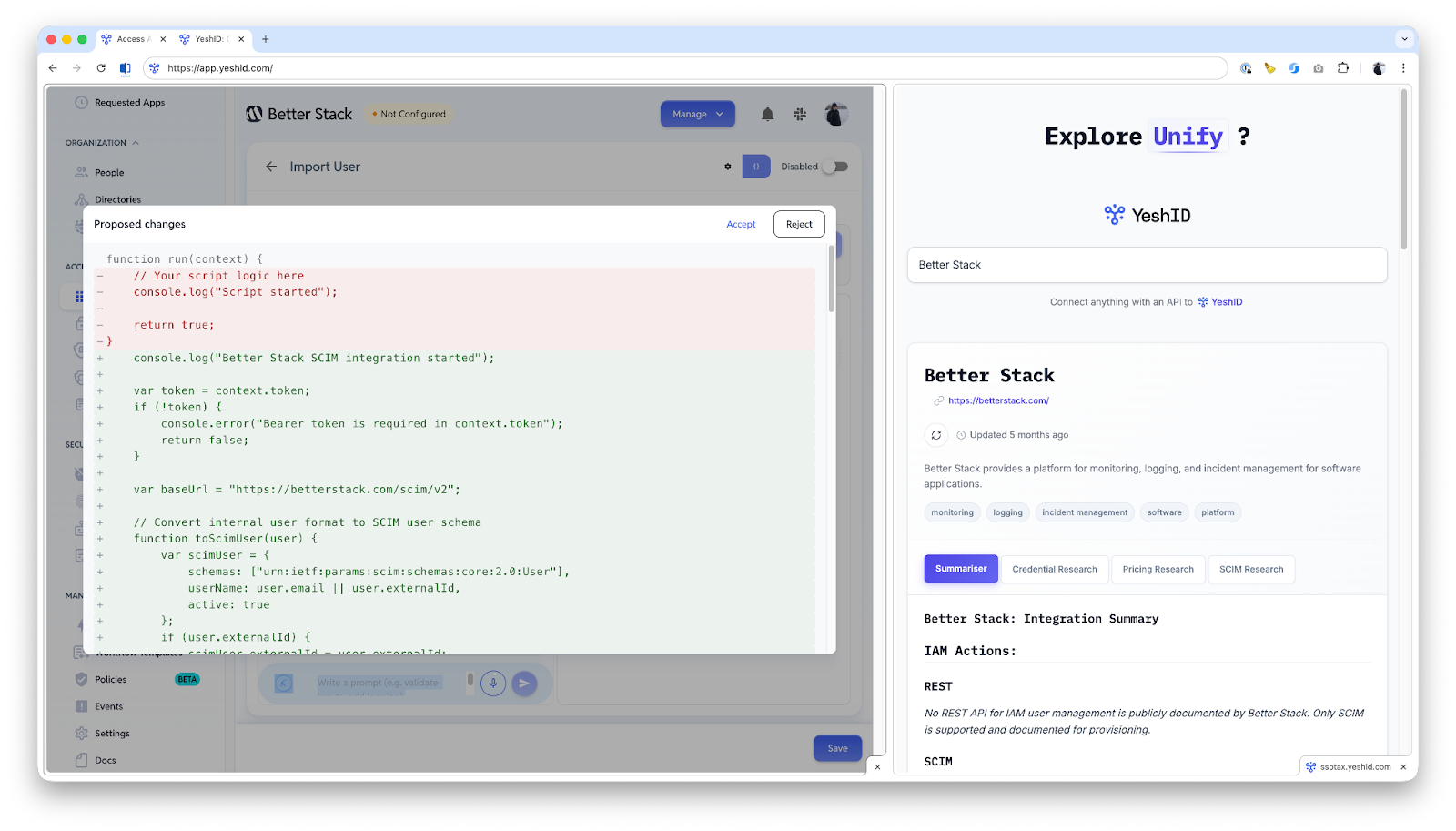Click browser back arrow

pos(53,67)
